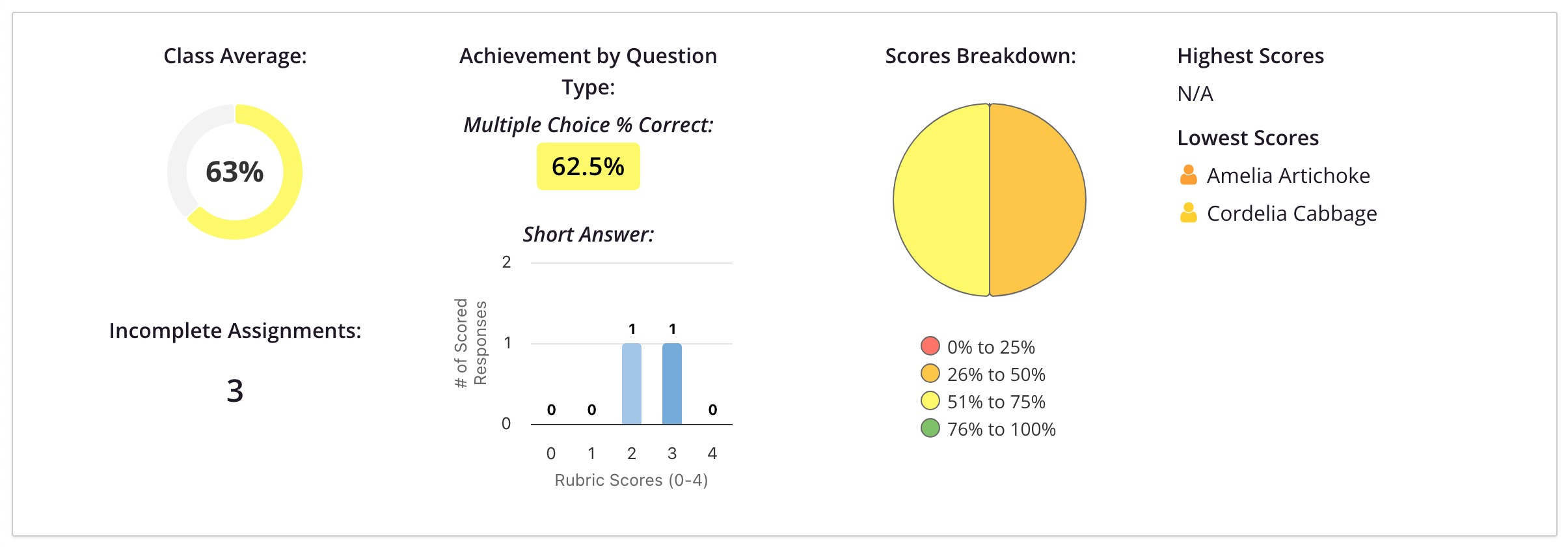Select the yellow half of the pie chart
This screenshot has height=547, width=1568.
[941, 200]
